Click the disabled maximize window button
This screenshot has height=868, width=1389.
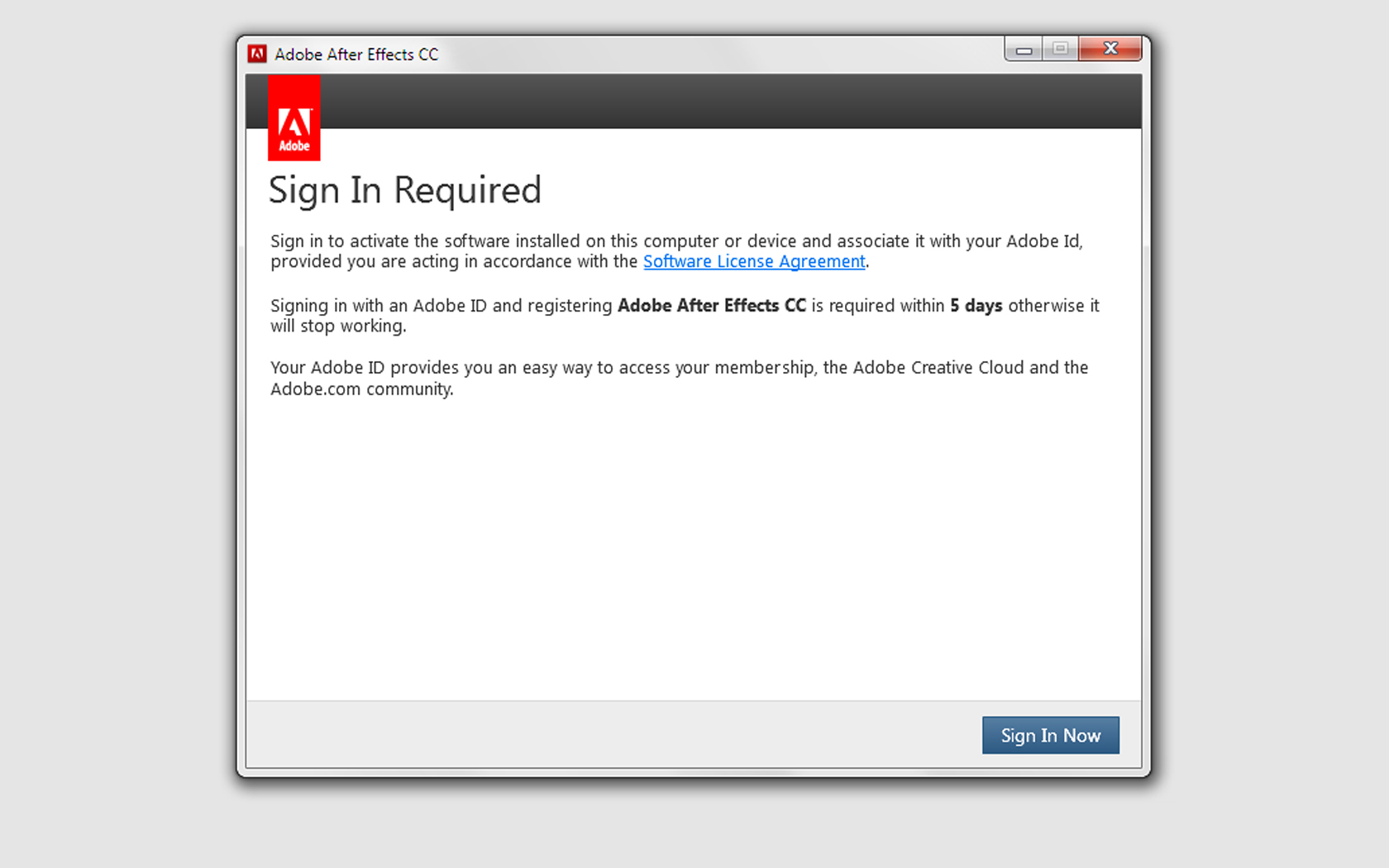pos(1060,50)
